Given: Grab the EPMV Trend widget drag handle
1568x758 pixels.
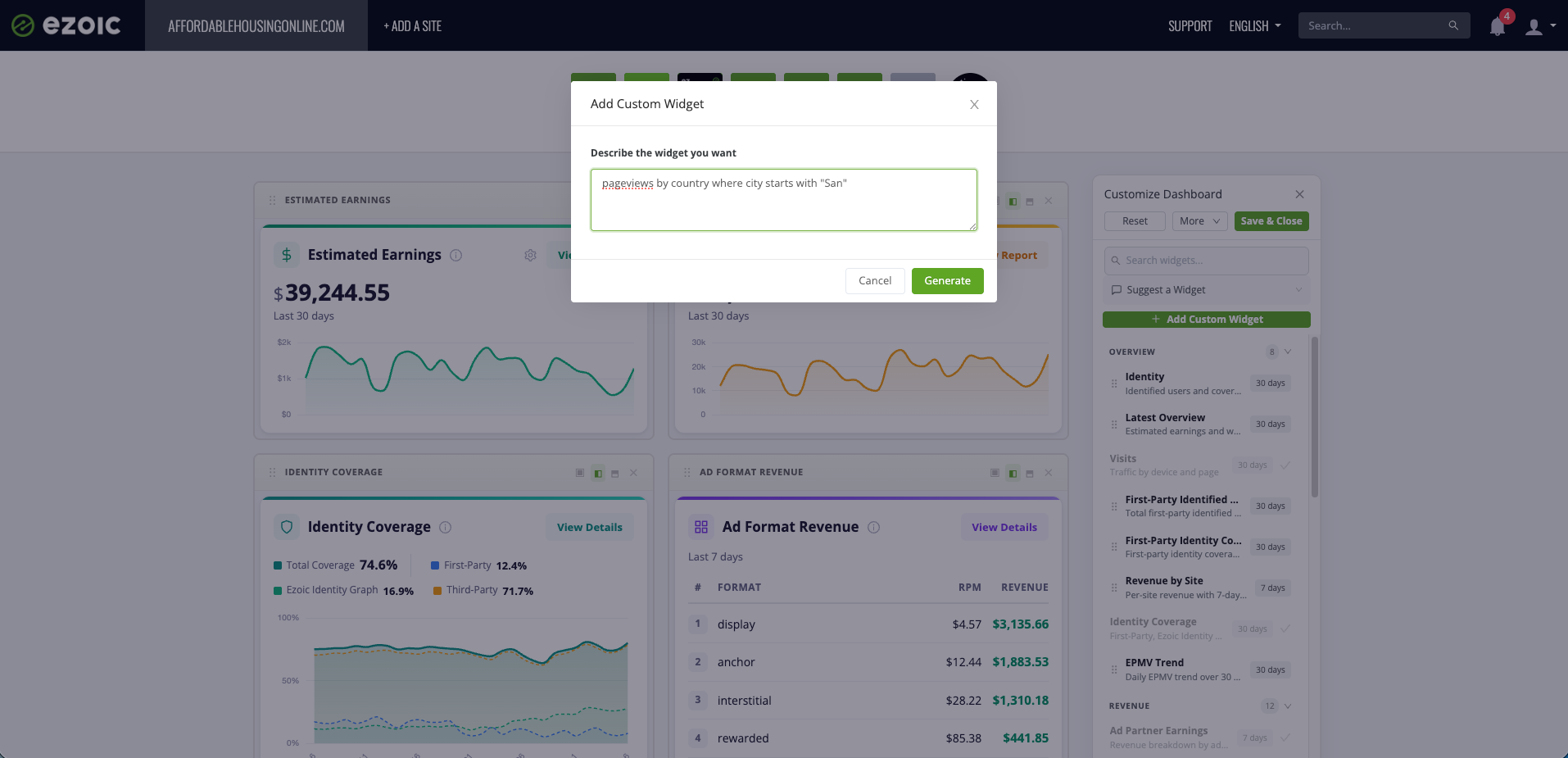Looking at the screenshot, I should (x=1113, y=669).
